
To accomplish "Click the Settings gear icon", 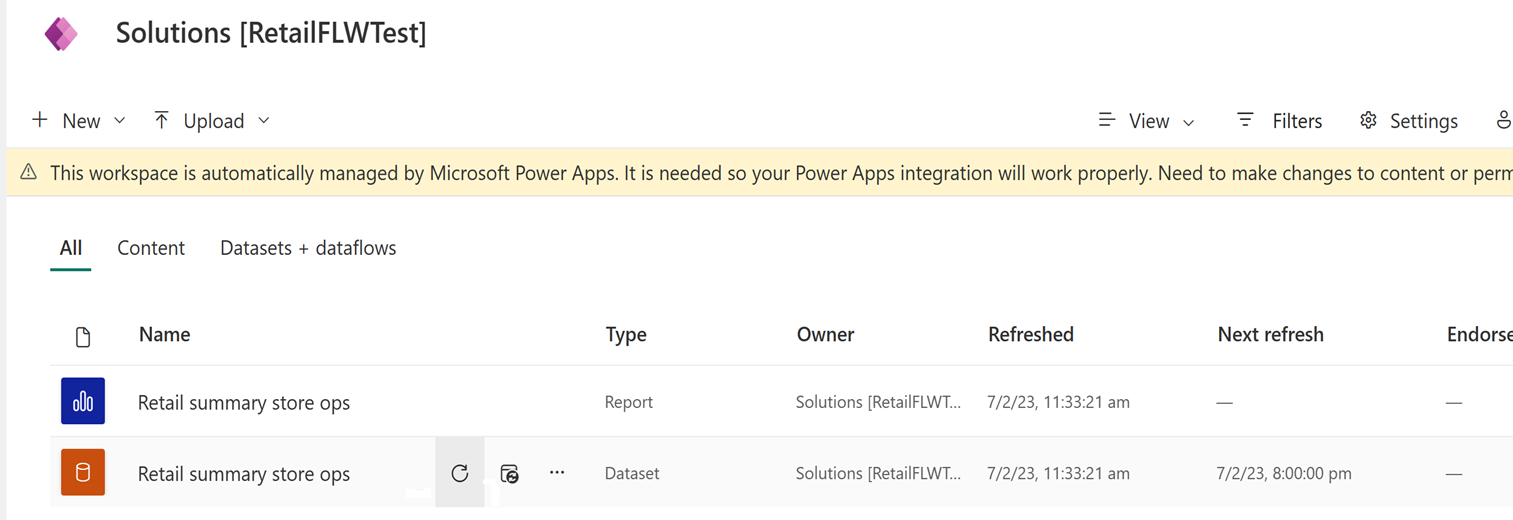I will (1368, 120).
